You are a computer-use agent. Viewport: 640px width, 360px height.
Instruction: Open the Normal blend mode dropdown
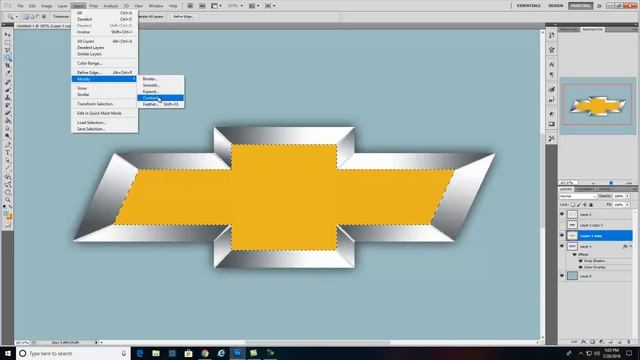pos(578,196)
